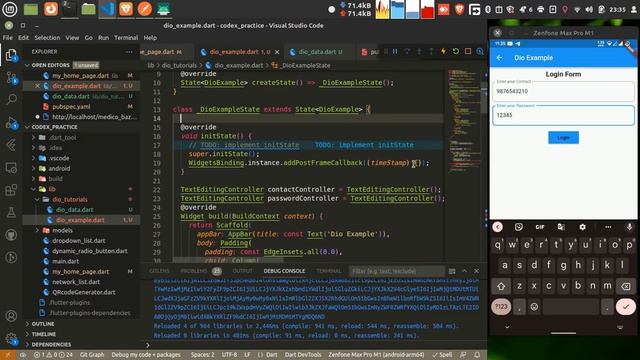Screen dimensions: 640x360
Task: Click the debug Hot Reload lightning icon
Action: (x=443, y=51)
